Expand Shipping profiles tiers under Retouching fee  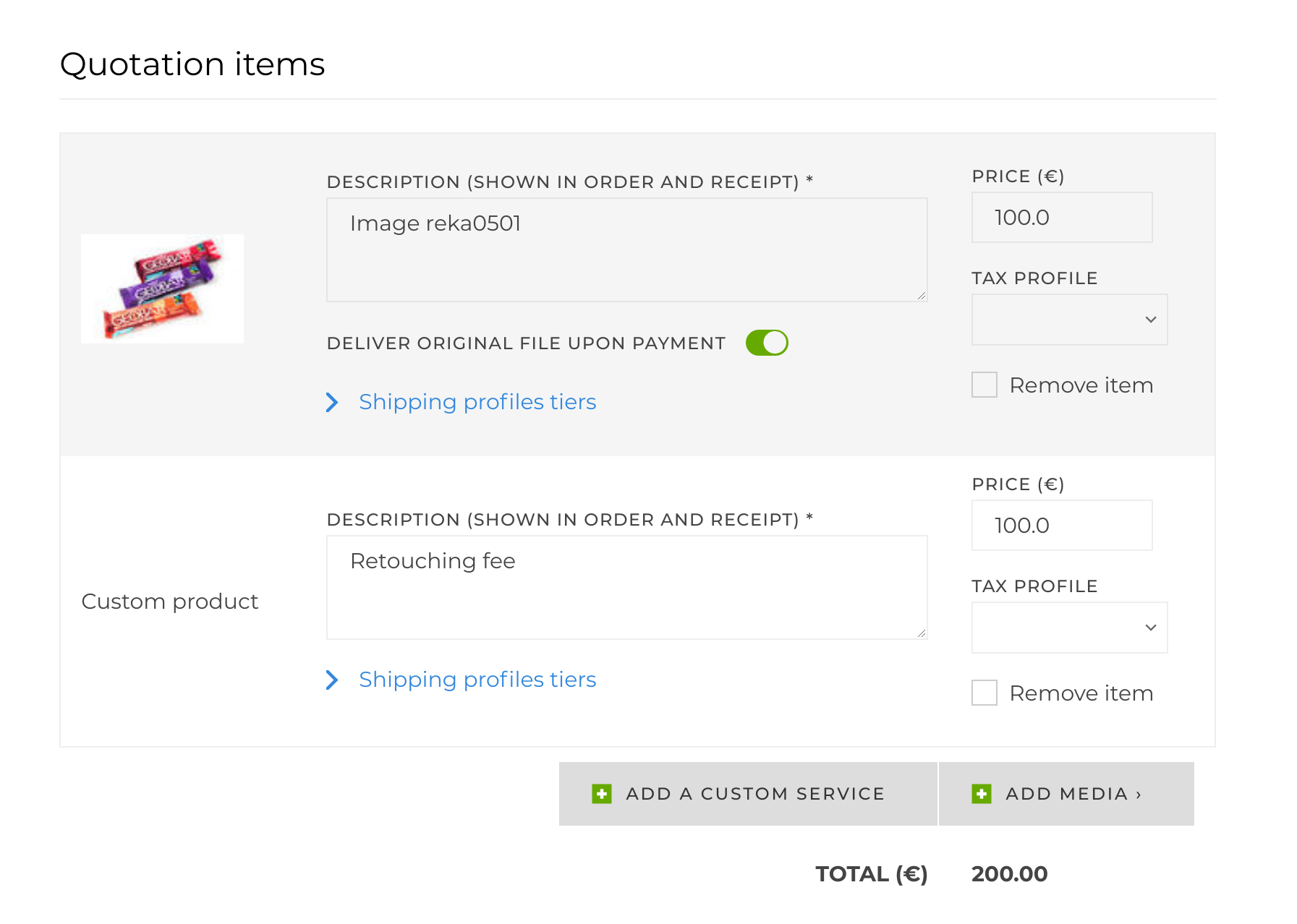coord(477,680)
